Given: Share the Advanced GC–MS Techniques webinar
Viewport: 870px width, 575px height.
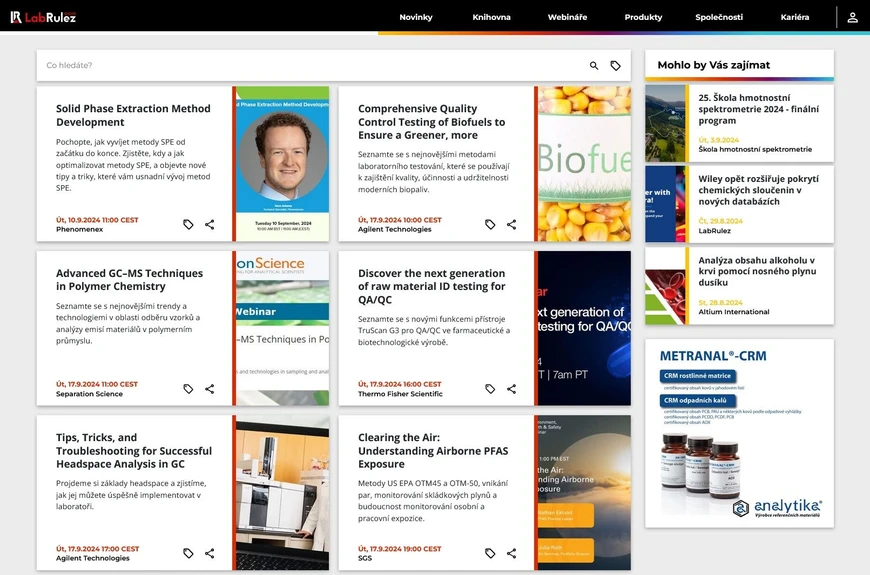Looking at the screenshot, I should [210, 389].
